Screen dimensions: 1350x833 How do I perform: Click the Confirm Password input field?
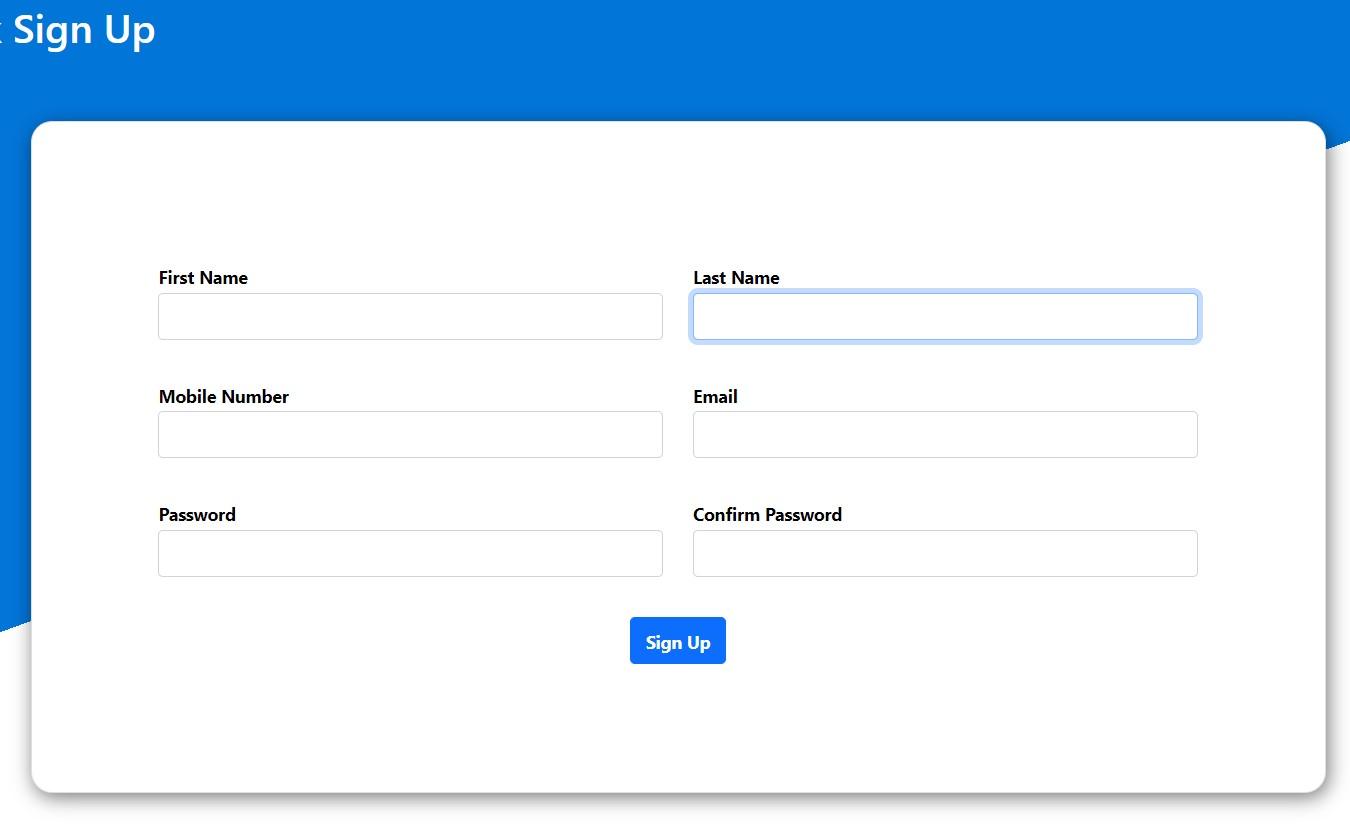click(945, 553)
